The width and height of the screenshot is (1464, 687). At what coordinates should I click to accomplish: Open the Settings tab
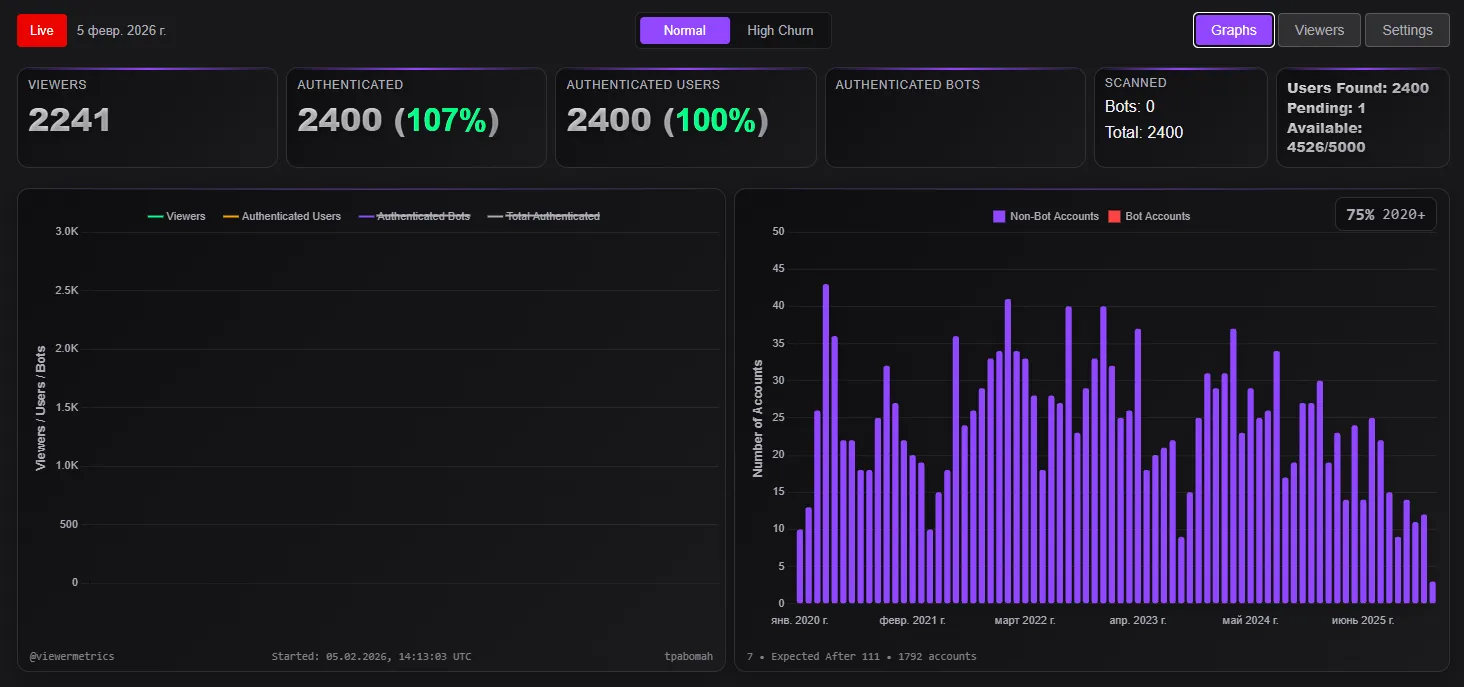[1406, 30]
